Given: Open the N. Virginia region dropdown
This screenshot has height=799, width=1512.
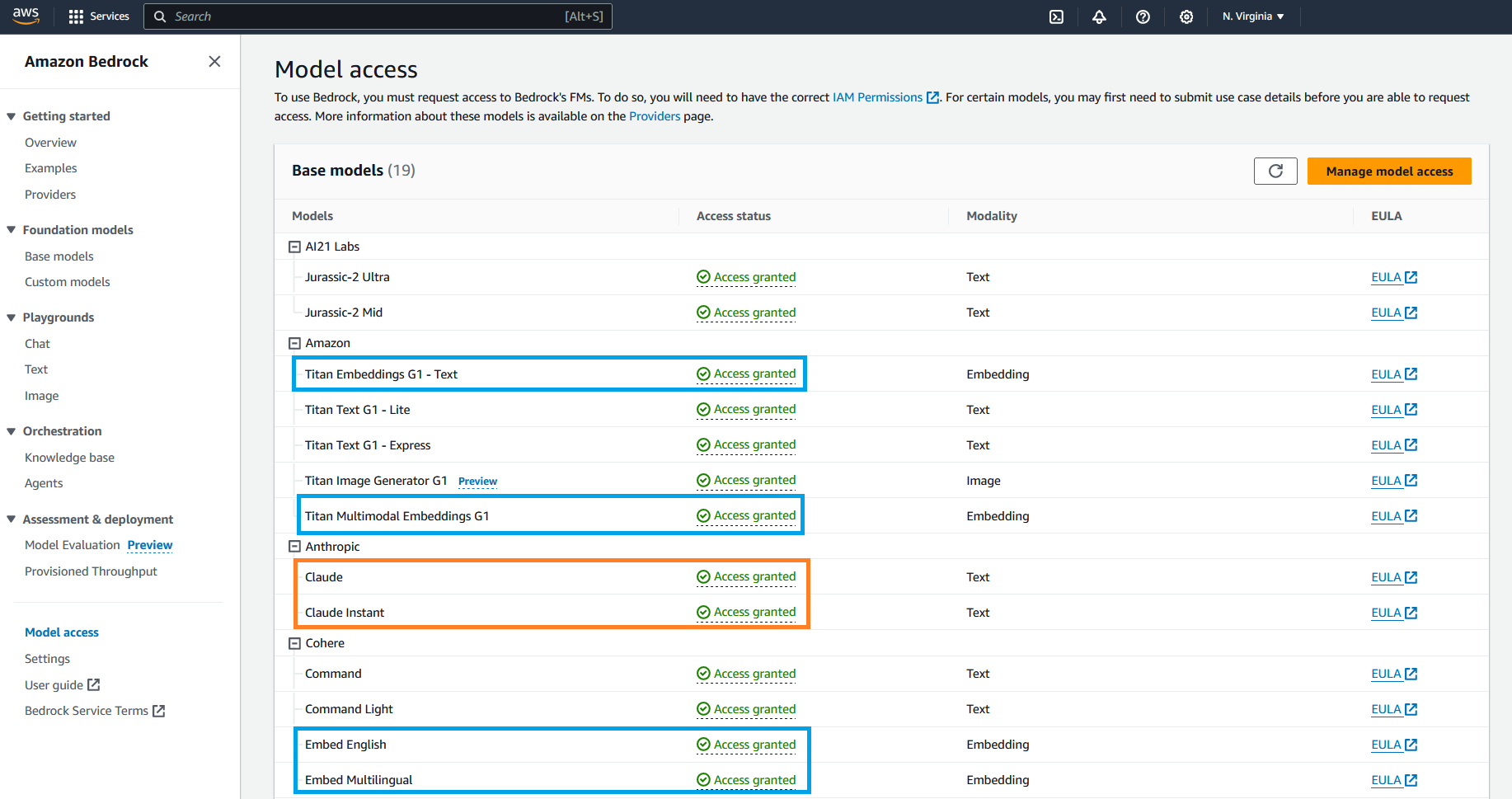Looking at the screenshot, I should [1253, 16].
